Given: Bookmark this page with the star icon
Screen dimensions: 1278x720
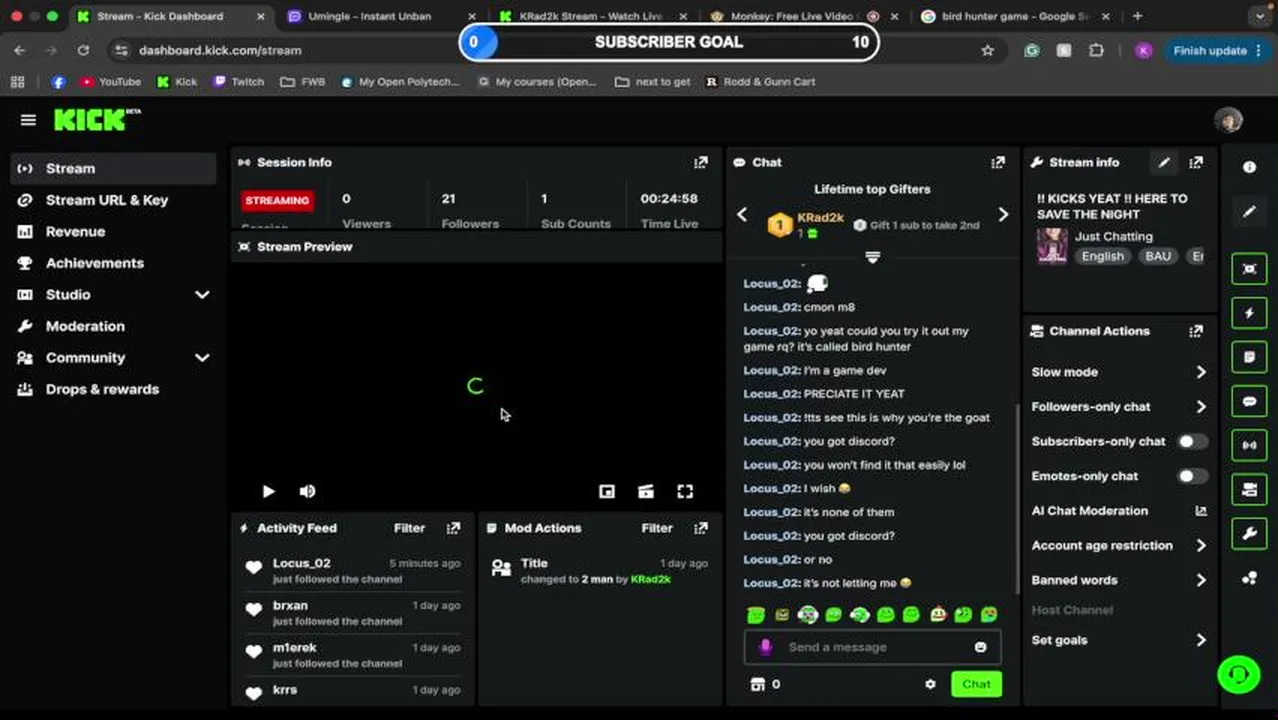Looking at the screenshot, I should (988, 50).
